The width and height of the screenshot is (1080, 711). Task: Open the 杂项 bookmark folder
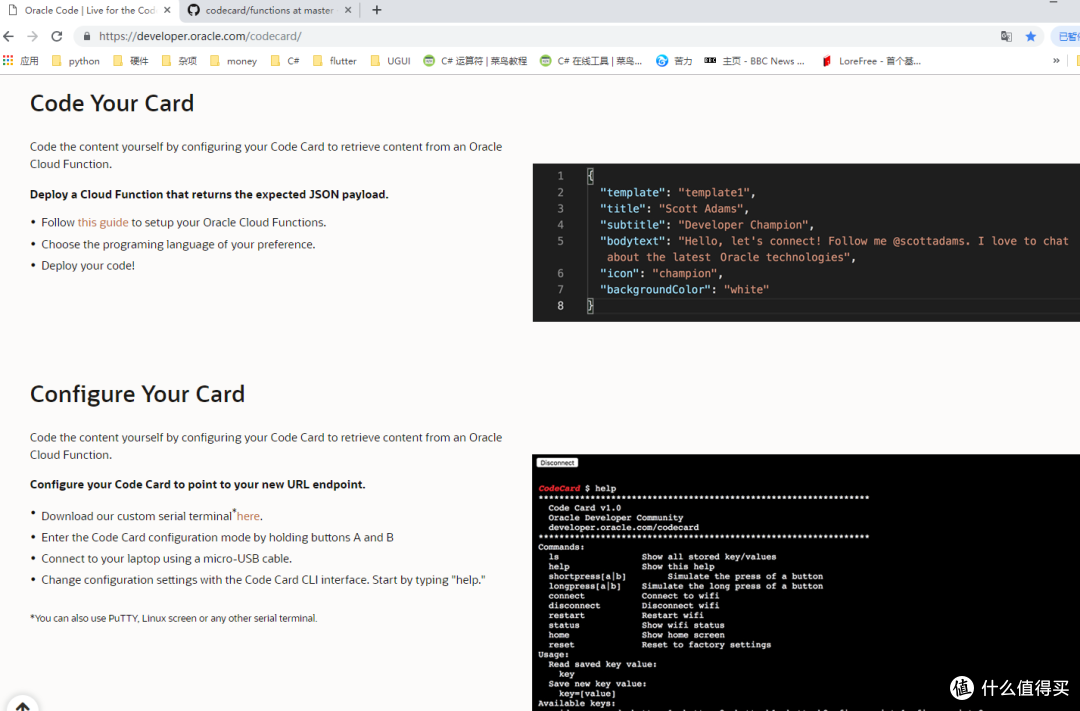(x=179, y=61)
